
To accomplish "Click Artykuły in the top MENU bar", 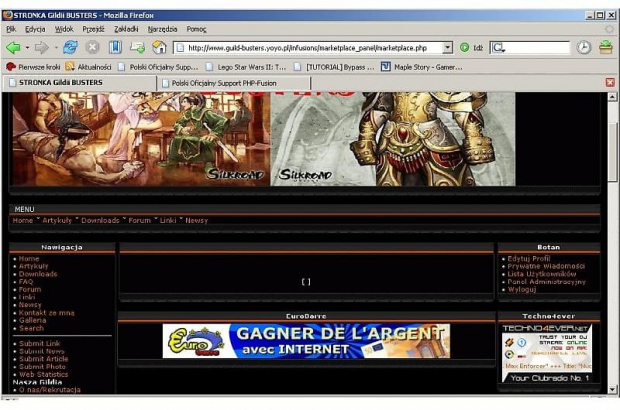I will (57, 220).
